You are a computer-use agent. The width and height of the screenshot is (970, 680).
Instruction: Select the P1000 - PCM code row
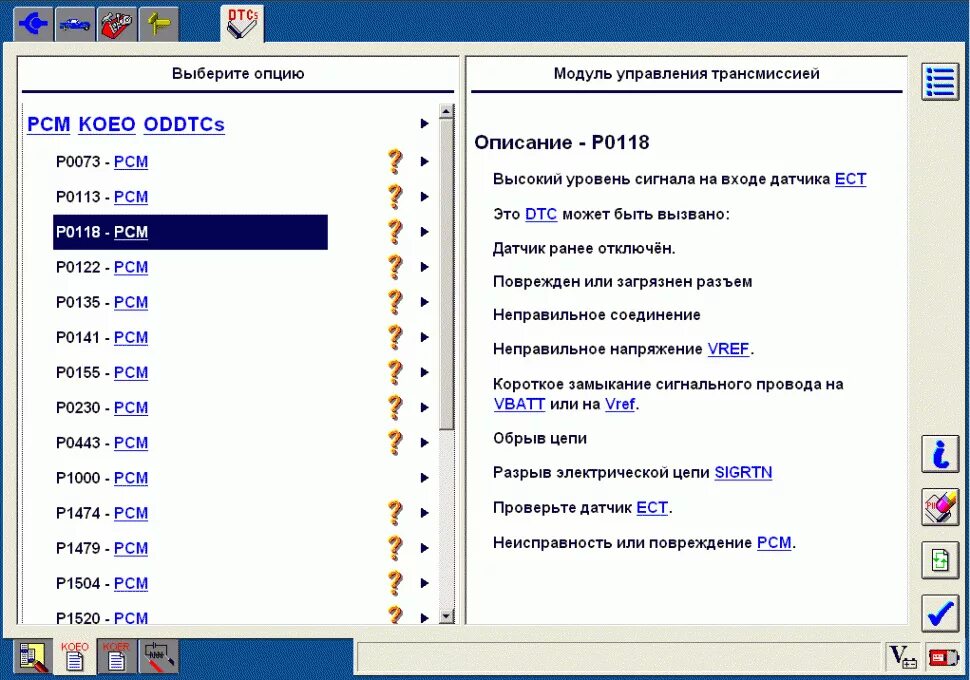(x=102, y=478)
